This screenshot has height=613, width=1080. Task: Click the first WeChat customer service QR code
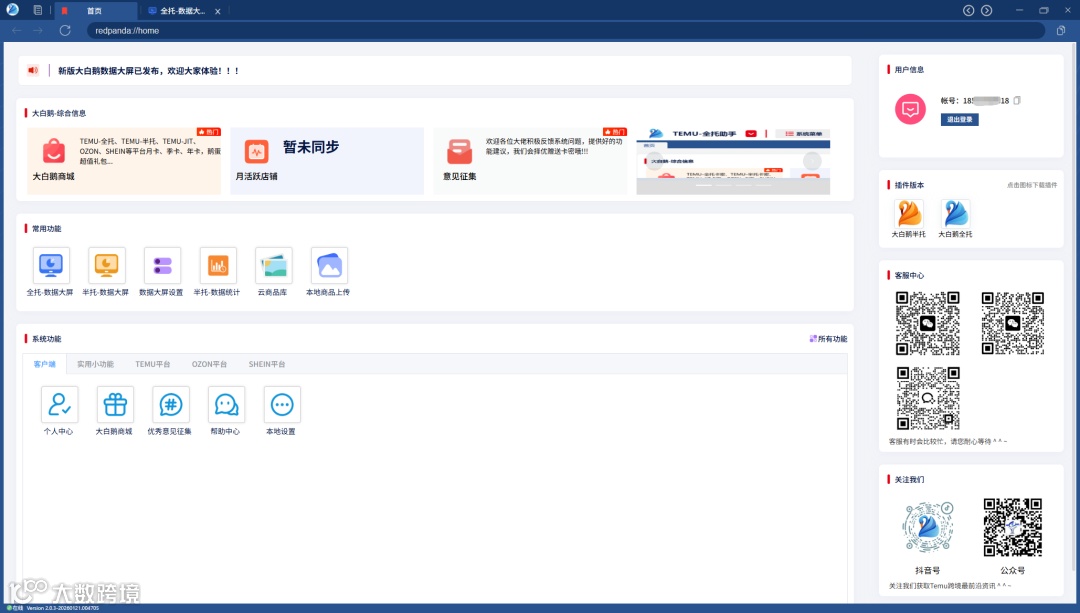point(927,323)
